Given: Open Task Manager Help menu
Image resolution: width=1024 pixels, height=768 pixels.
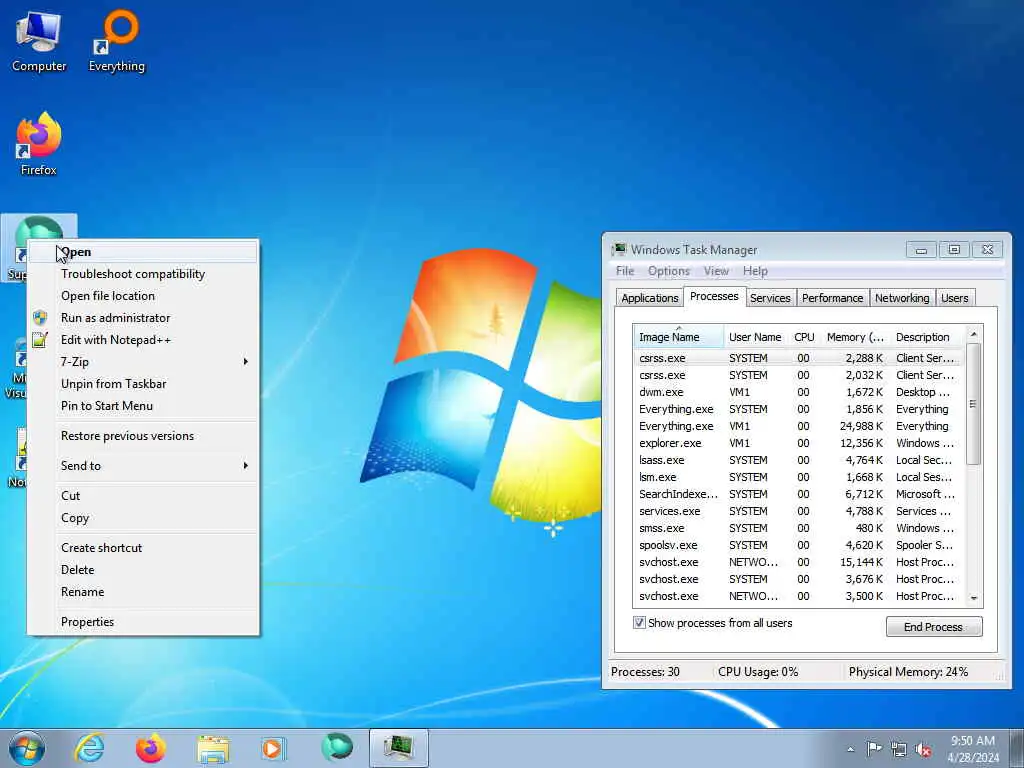Looking at the screenshot, I should 755,271.
